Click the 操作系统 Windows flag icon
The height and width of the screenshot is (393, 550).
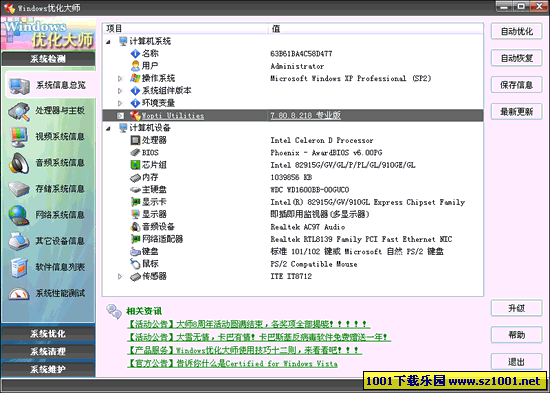(x=135, y=78)
